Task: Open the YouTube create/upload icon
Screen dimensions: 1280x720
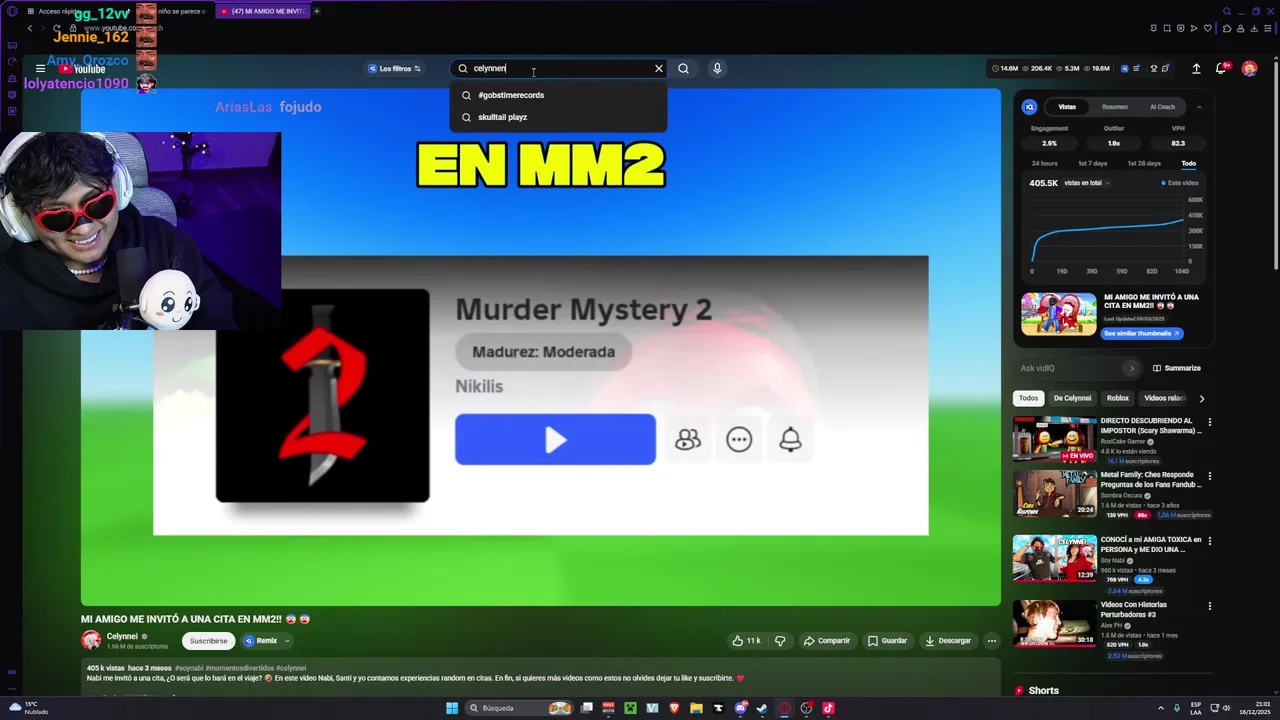Action: point(1196,69)
